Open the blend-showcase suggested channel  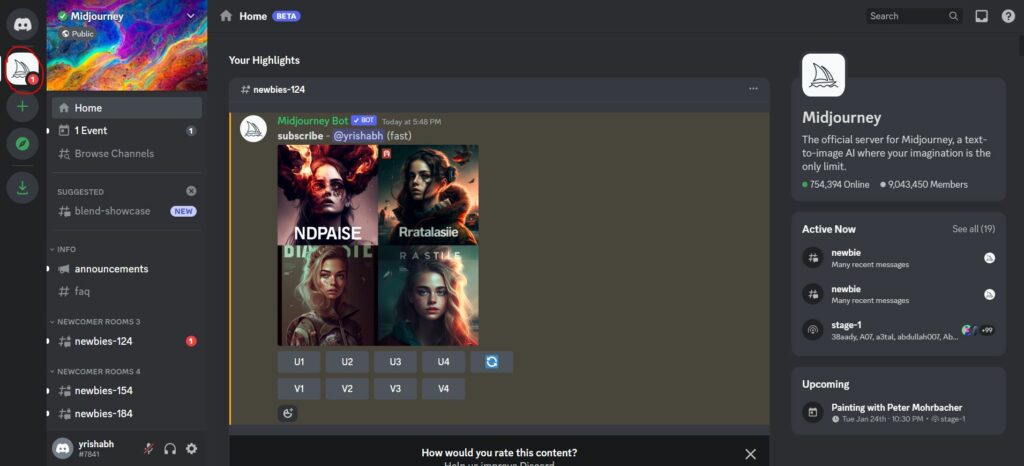pyautogui.click(x=127, y=211)
